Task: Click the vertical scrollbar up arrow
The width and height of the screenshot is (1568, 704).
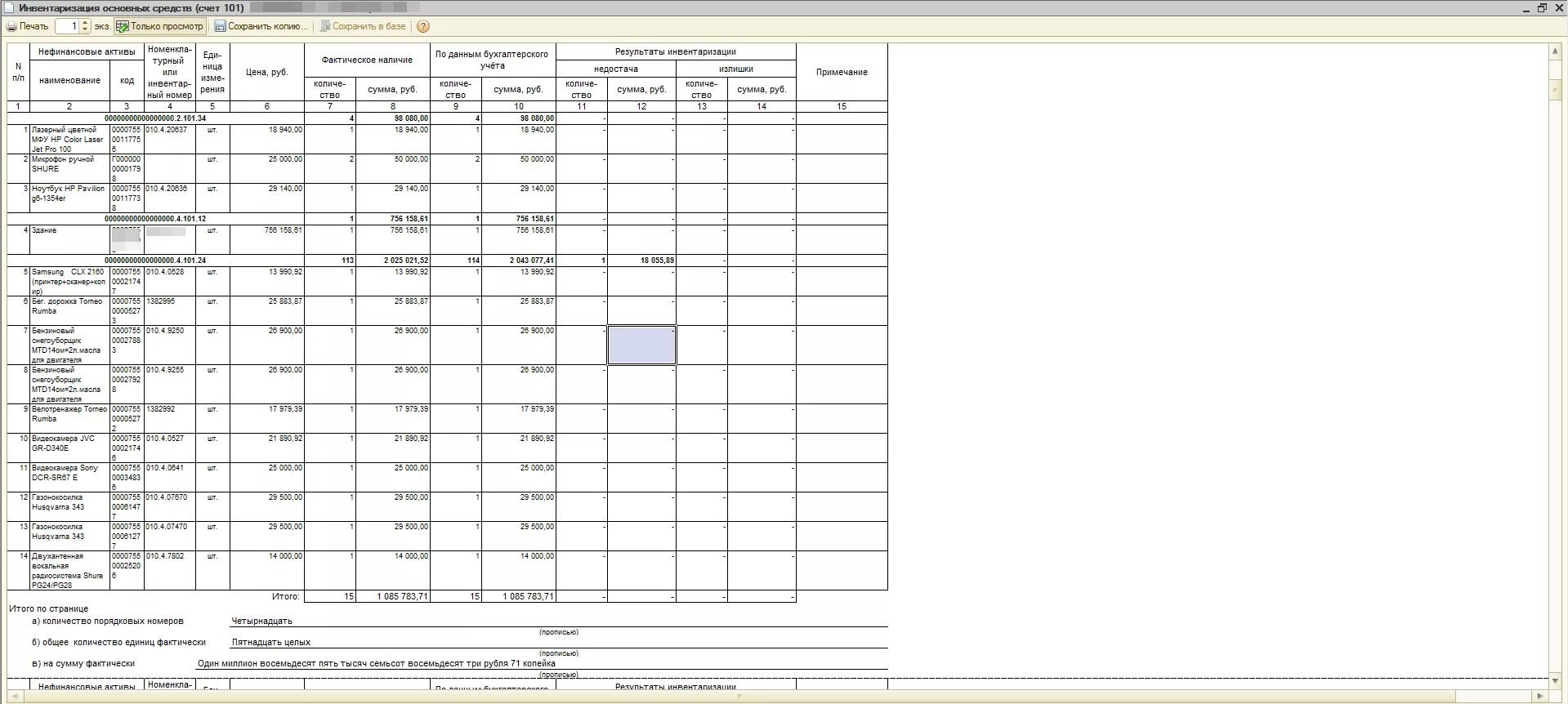Action: pyautogui.click(x=1555, y=51)
